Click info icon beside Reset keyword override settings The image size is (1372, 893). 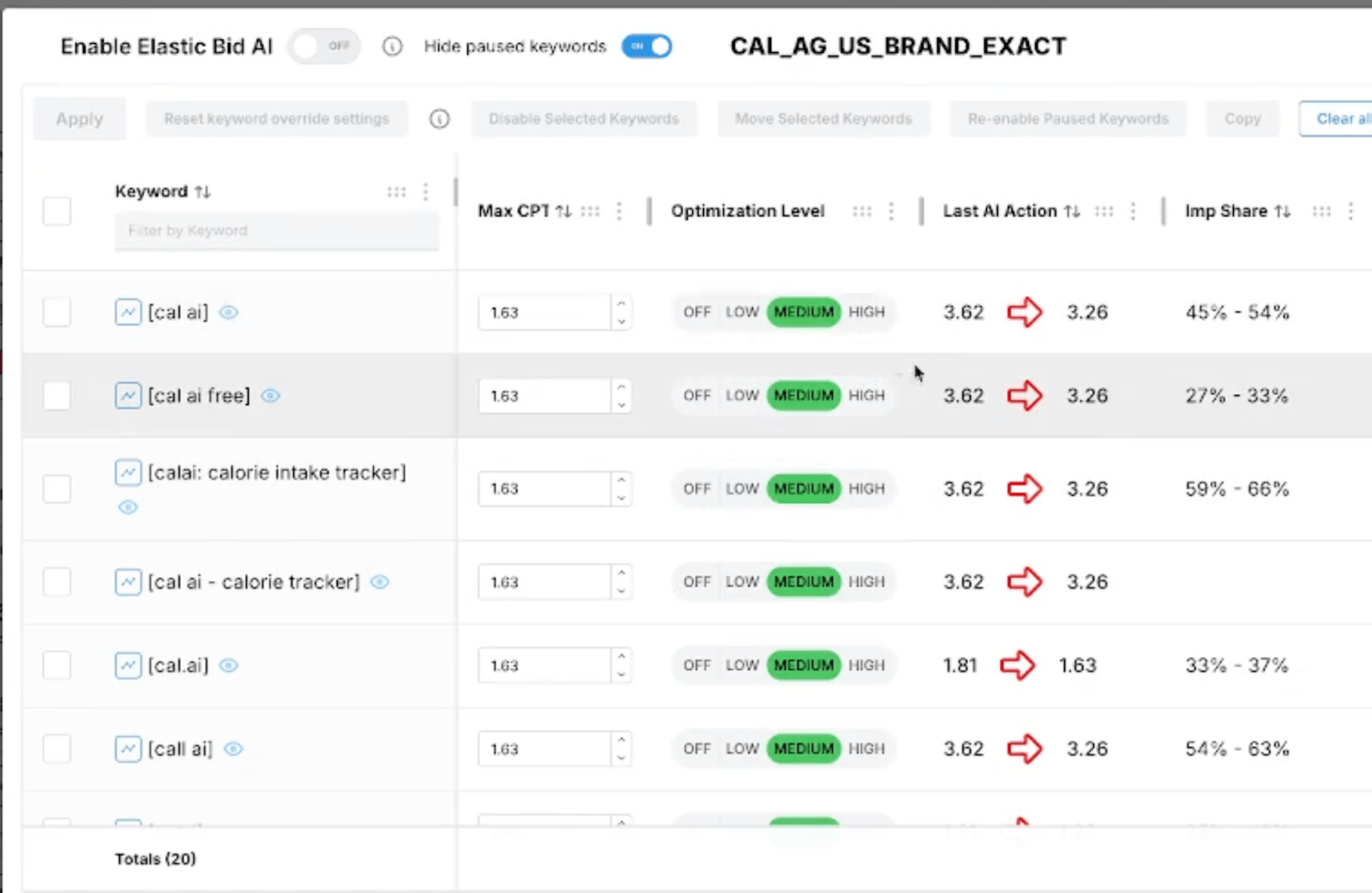tap(439, 119)
